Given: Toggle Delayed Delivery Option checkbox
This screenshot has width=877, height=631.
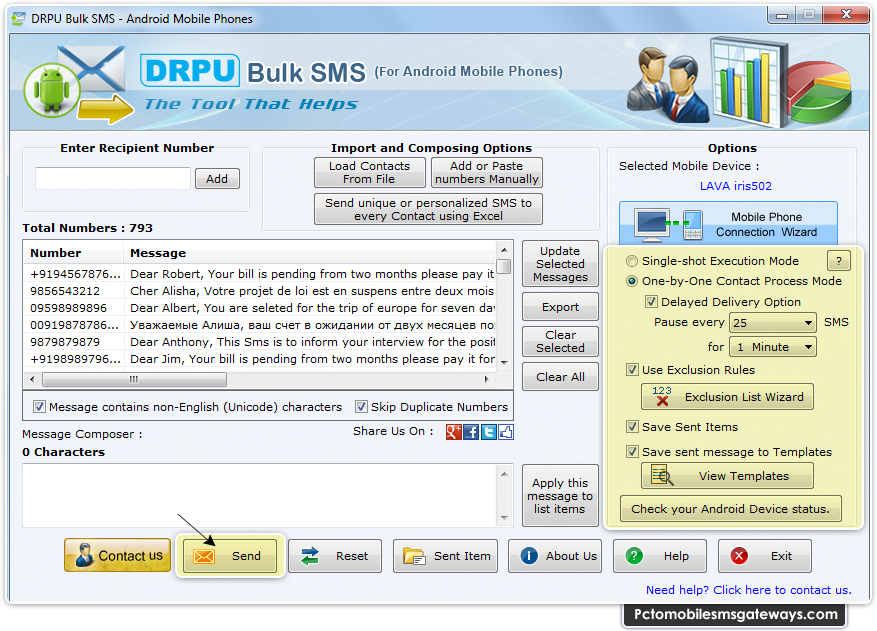Looking at the screenshot, I should tap(651, 302).
